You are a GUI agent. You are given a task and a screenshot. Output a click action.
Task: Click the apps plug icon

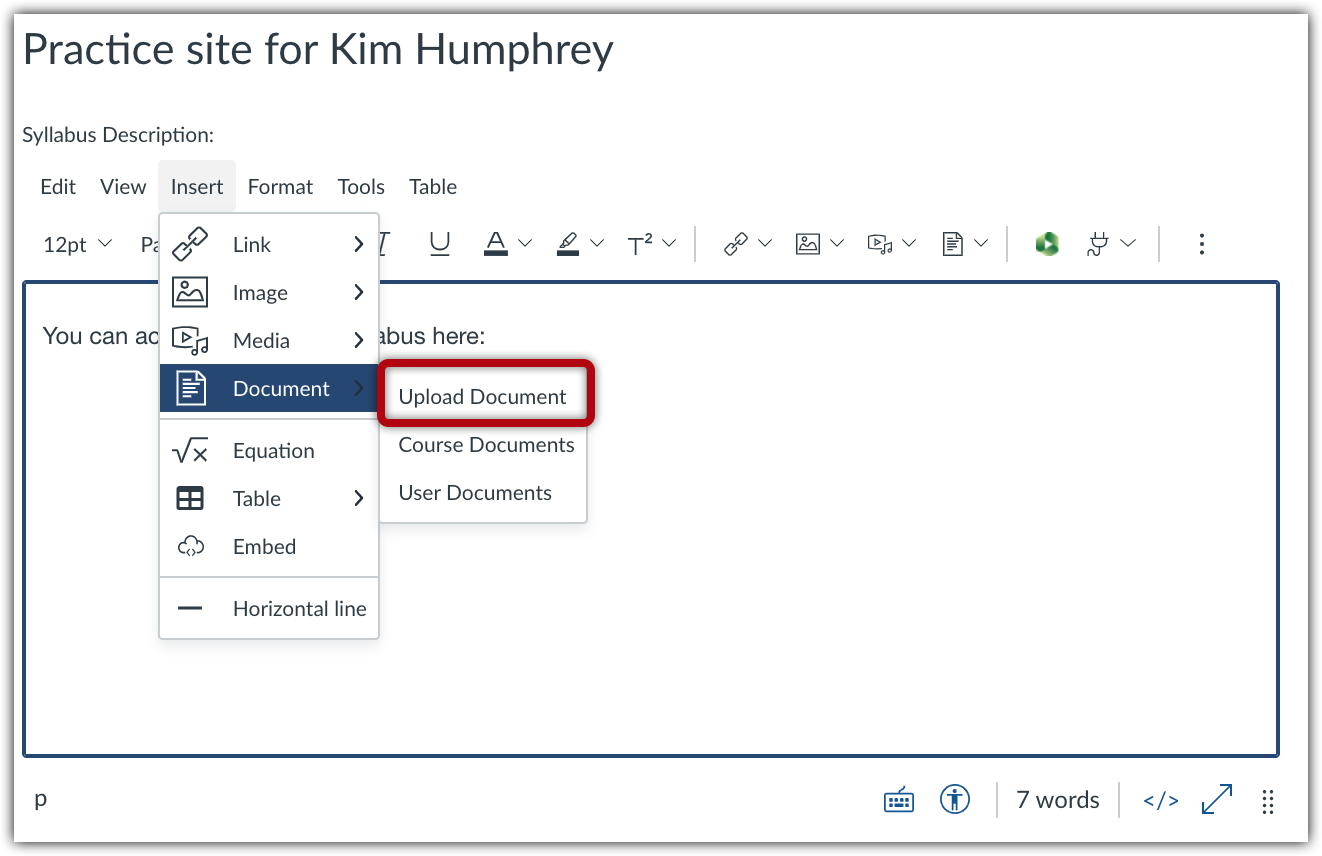(1099, 244)
